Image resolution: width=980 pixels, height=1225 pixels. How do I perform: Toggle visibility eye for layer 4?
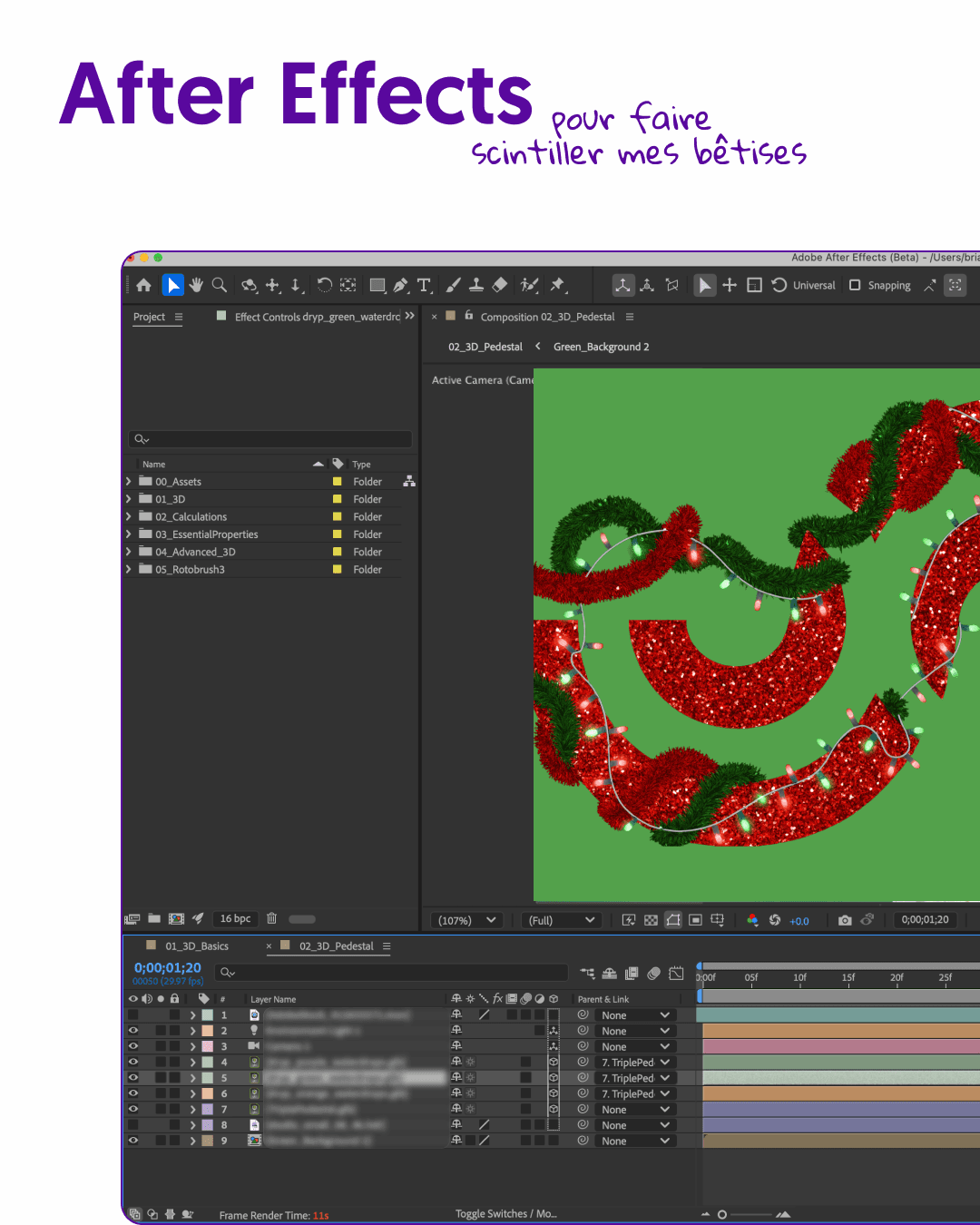coord(133,1062)
